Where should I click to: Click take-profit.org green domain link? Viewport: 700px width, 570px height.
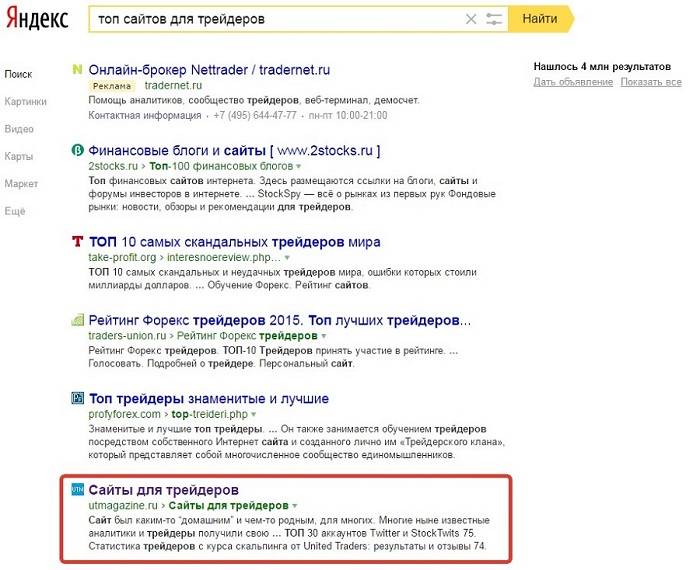click(x=122, y=258)
